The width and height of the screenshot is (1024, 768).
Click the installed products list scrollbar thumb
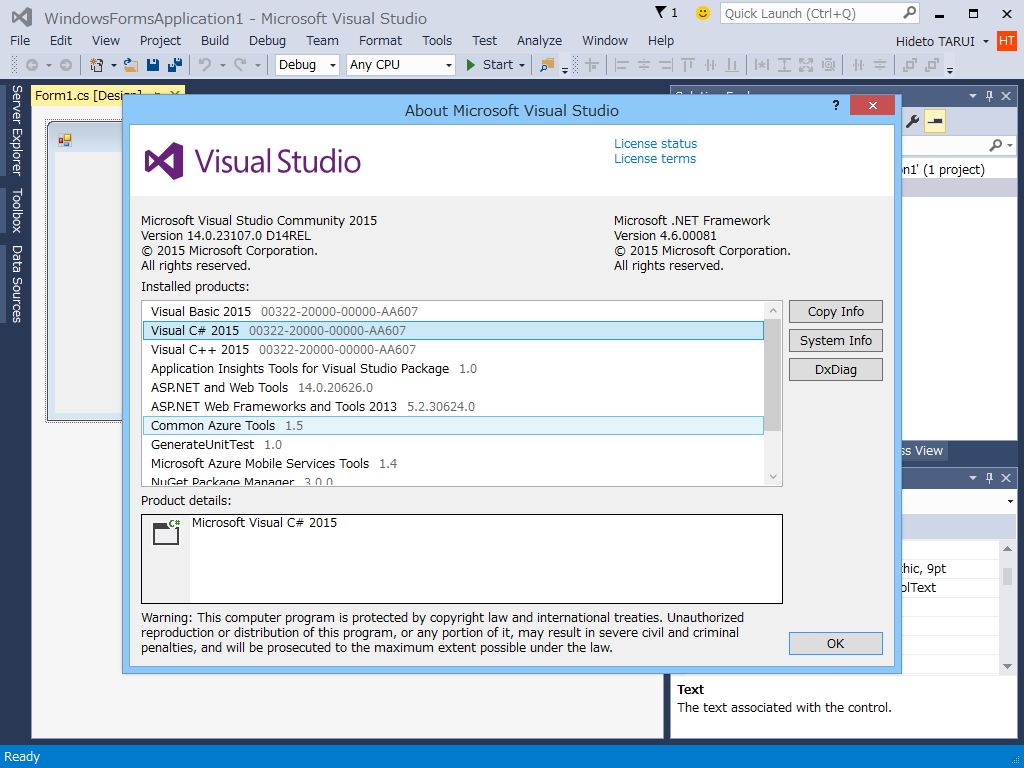pos(773,375)
